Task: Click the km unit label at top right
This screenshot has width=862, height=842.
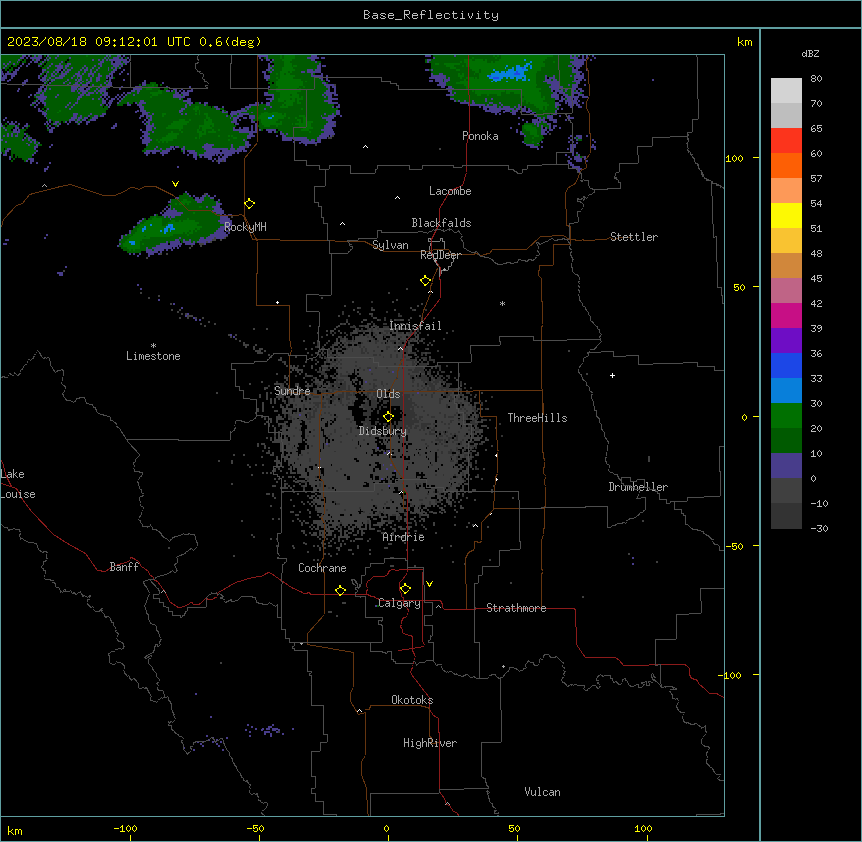Action: tap(745, 42)
